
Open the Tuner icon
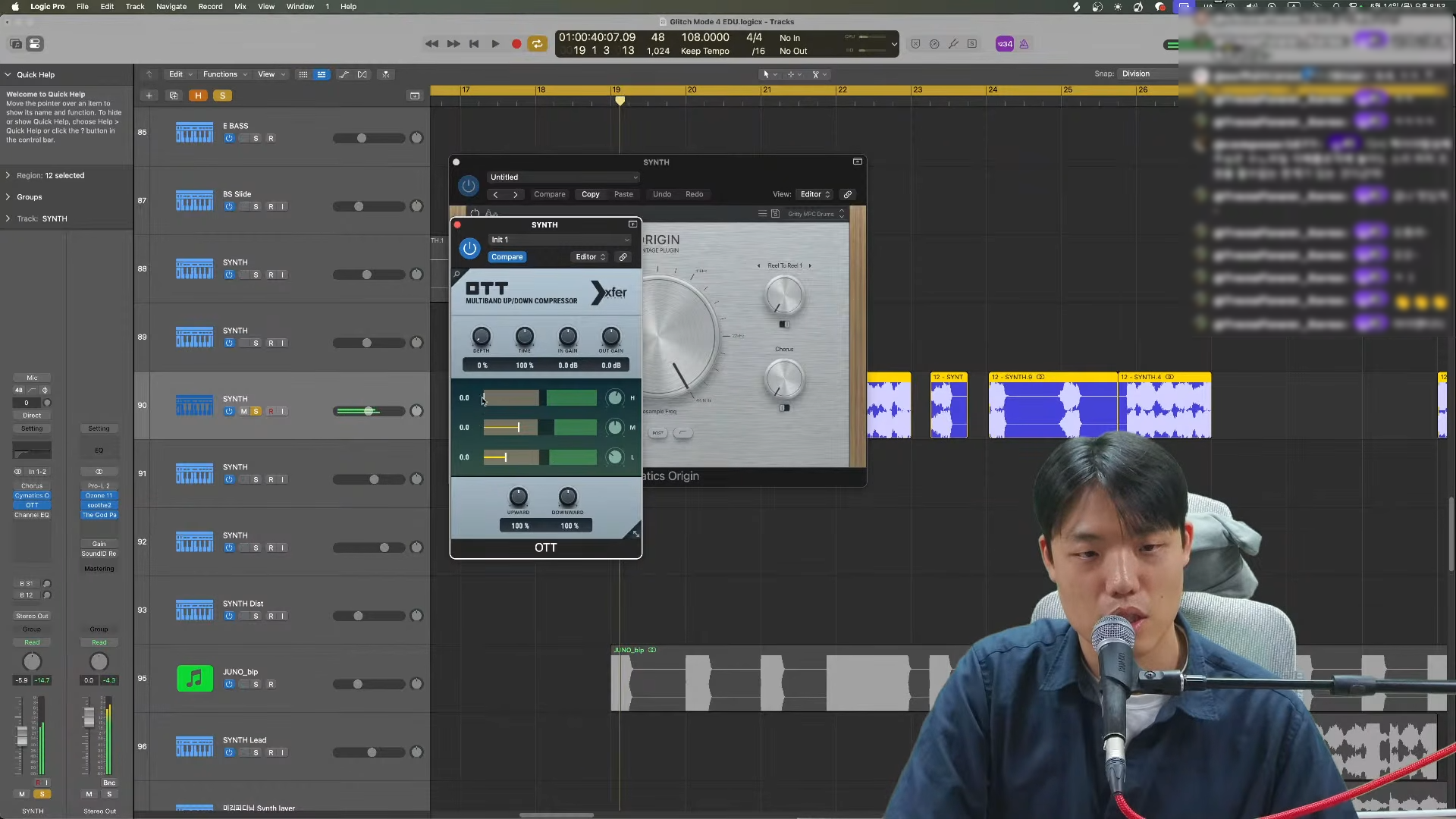pos(953,44)
